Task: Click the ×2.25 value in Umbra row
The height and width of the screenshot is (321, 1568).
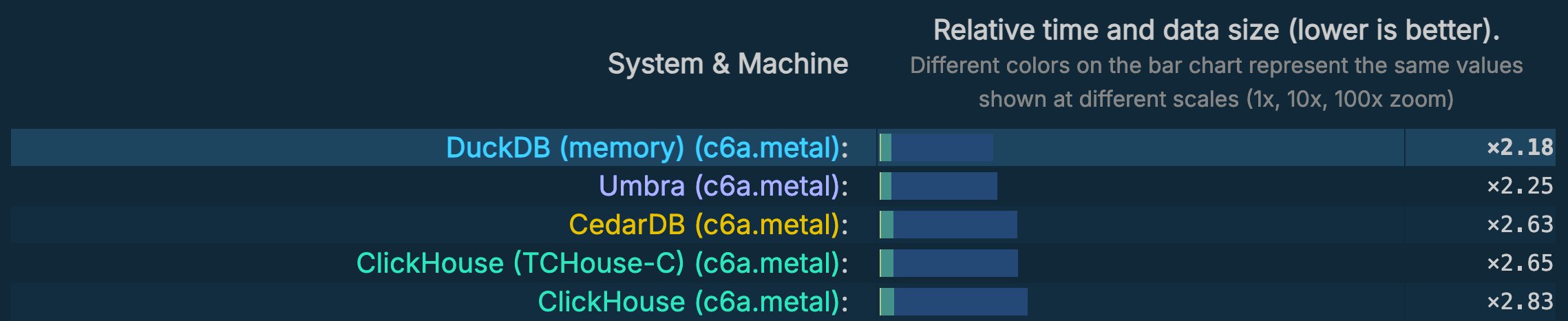Action: click(x=1520, y=186)
